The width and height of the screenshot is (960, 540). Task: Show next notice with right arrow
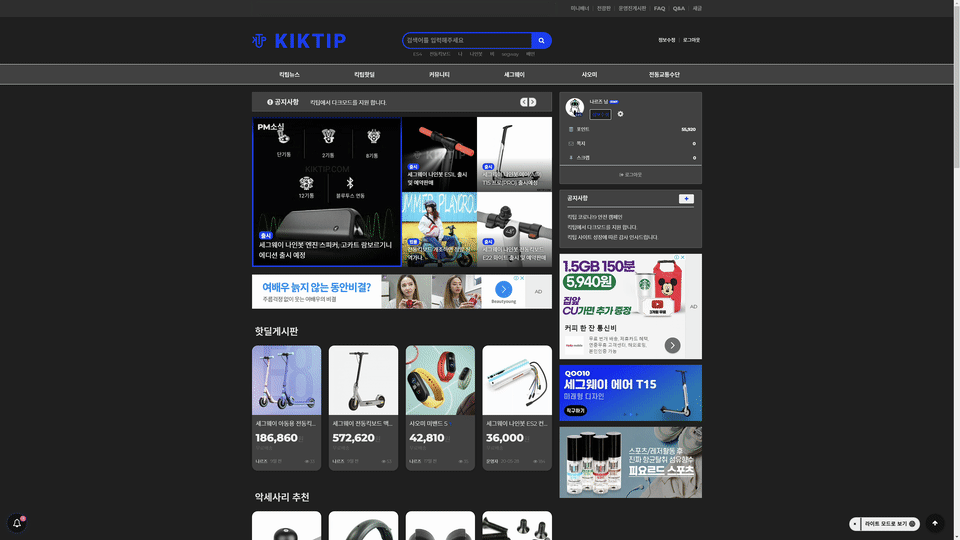pos(533,102)
